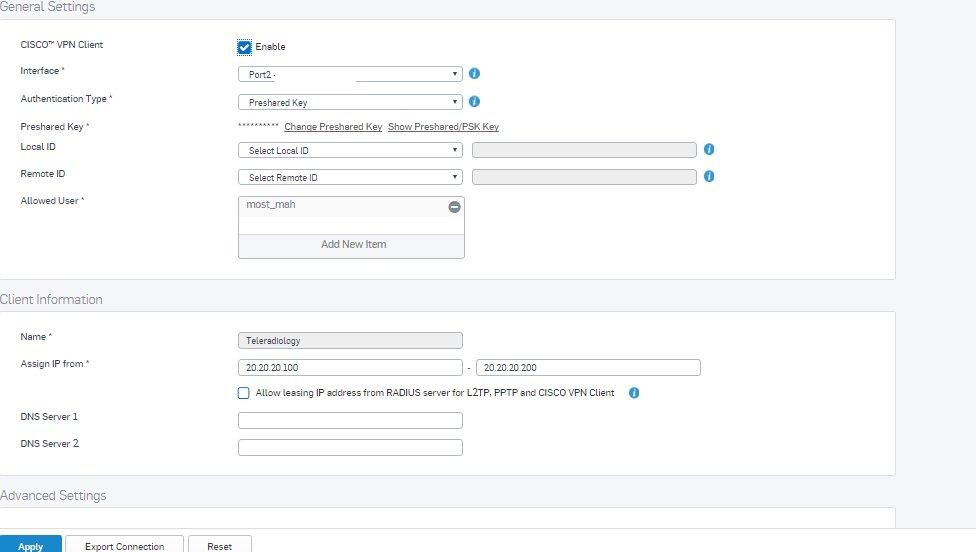
Task: Click info icon beside Authentication Type
Action: coord(474,101)
